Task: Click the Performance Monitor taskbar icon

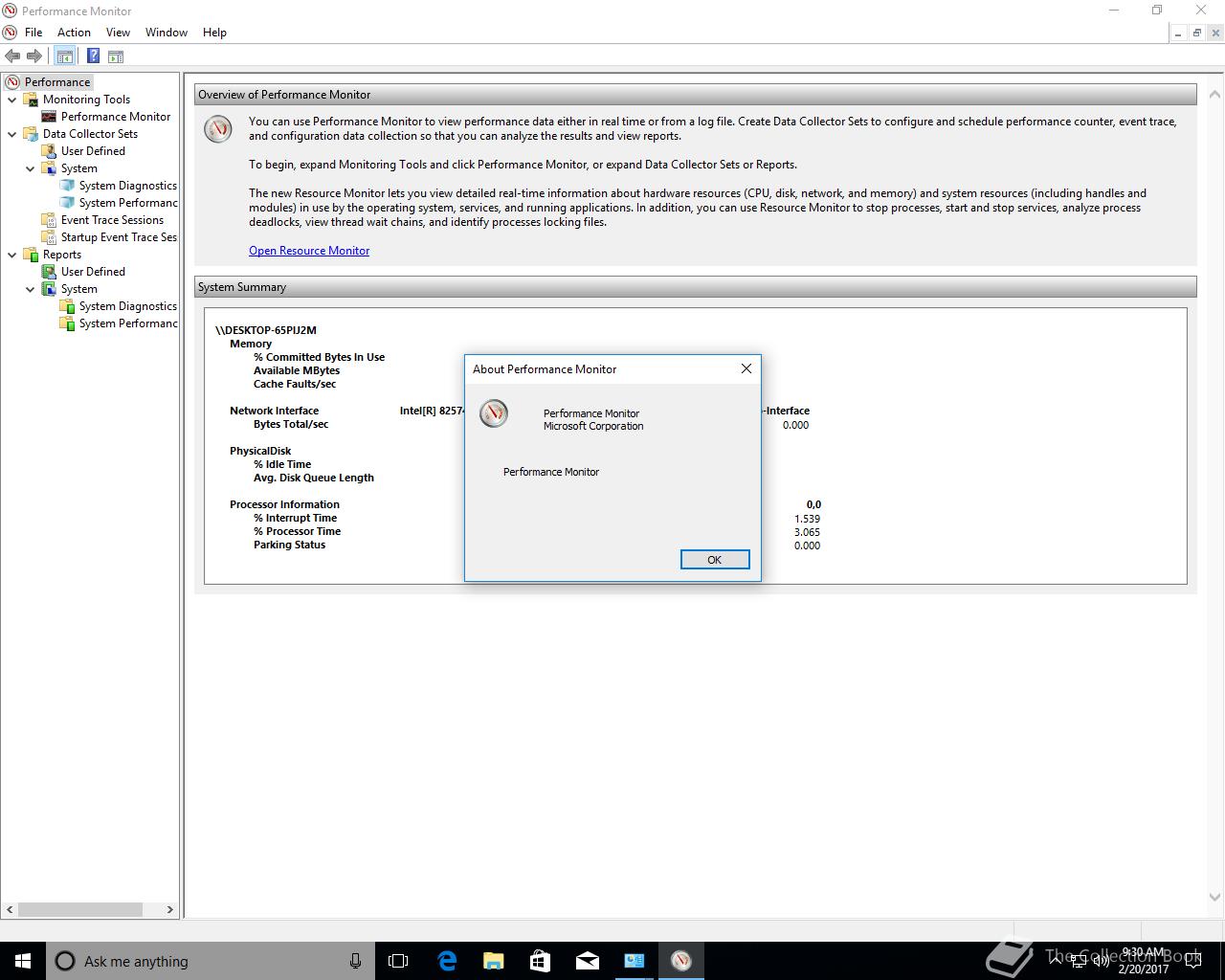Action: [680, 961]
